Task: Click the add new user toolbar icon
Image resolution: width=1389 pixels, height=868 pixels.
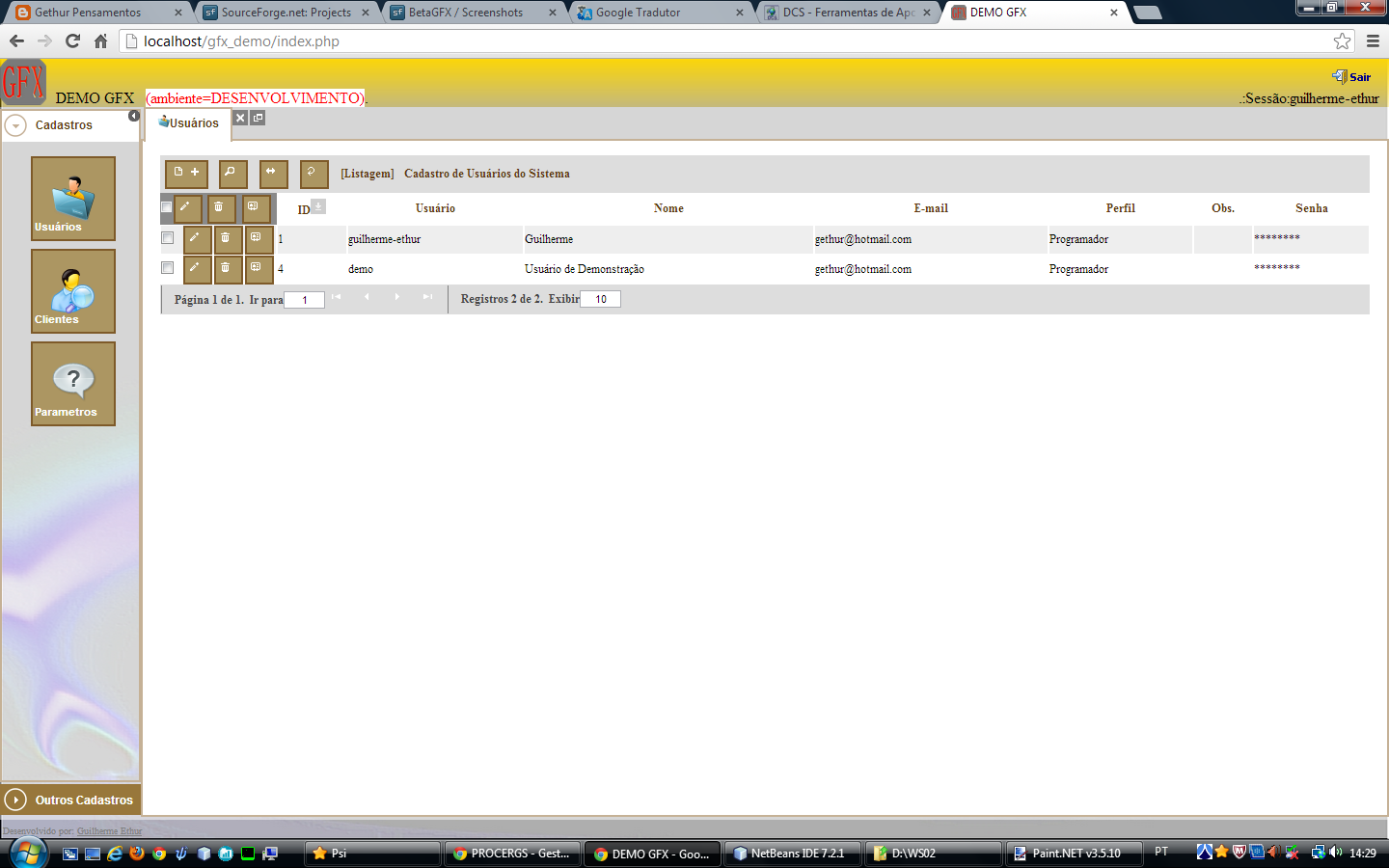Action: (x=186, y=174)
